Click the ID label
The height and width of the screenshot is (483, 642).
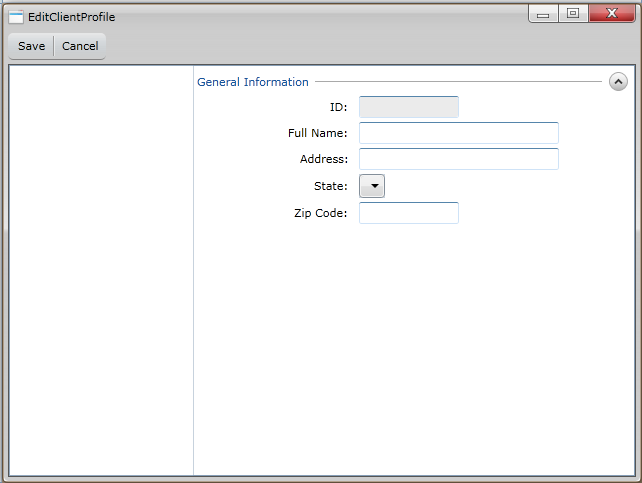(x=338, y=107)
